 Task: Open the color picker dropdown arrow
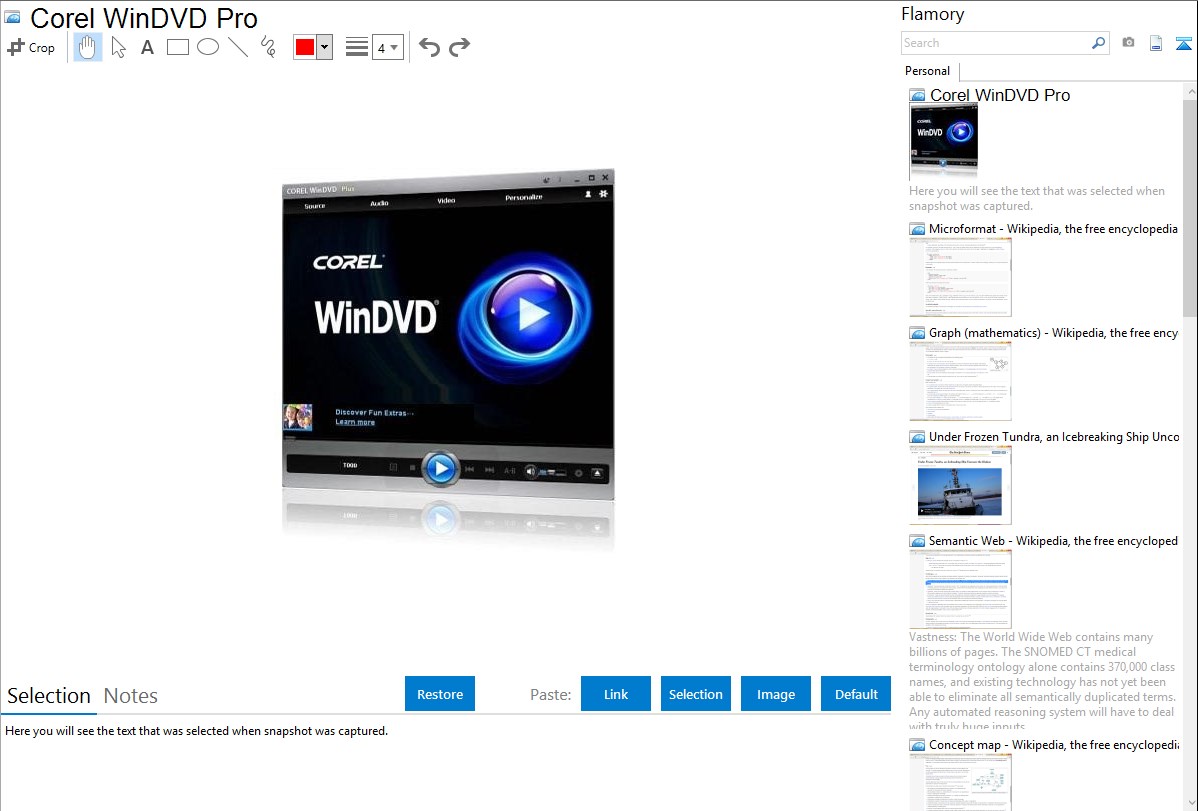click(x=325, y=47)
